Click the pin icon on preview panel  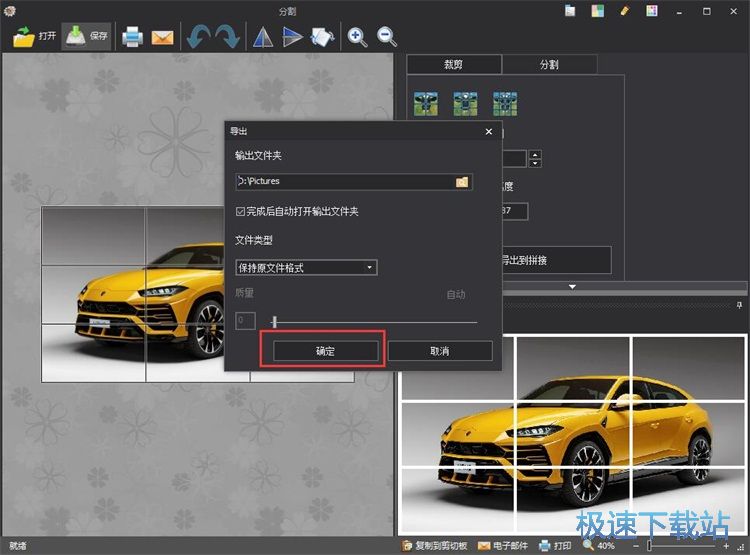(x=739, y=305)
